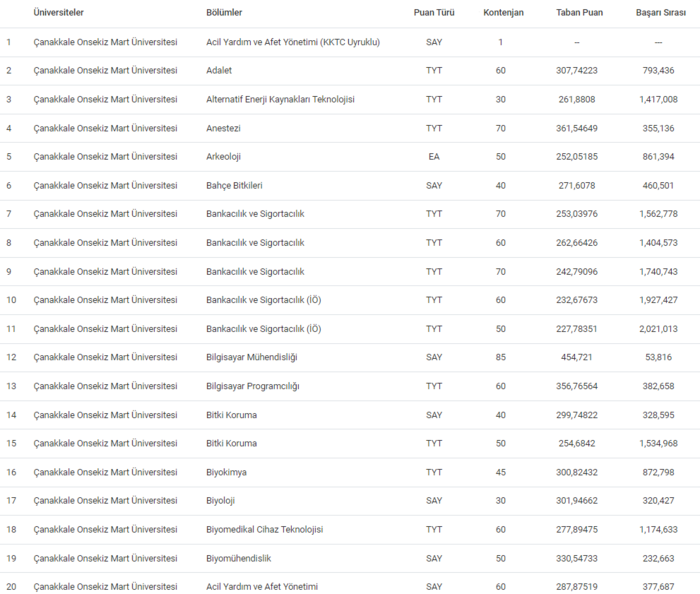Viewport: 700px width, 594px height.
Task: Click university name in row 12
Action: point(105,357)
